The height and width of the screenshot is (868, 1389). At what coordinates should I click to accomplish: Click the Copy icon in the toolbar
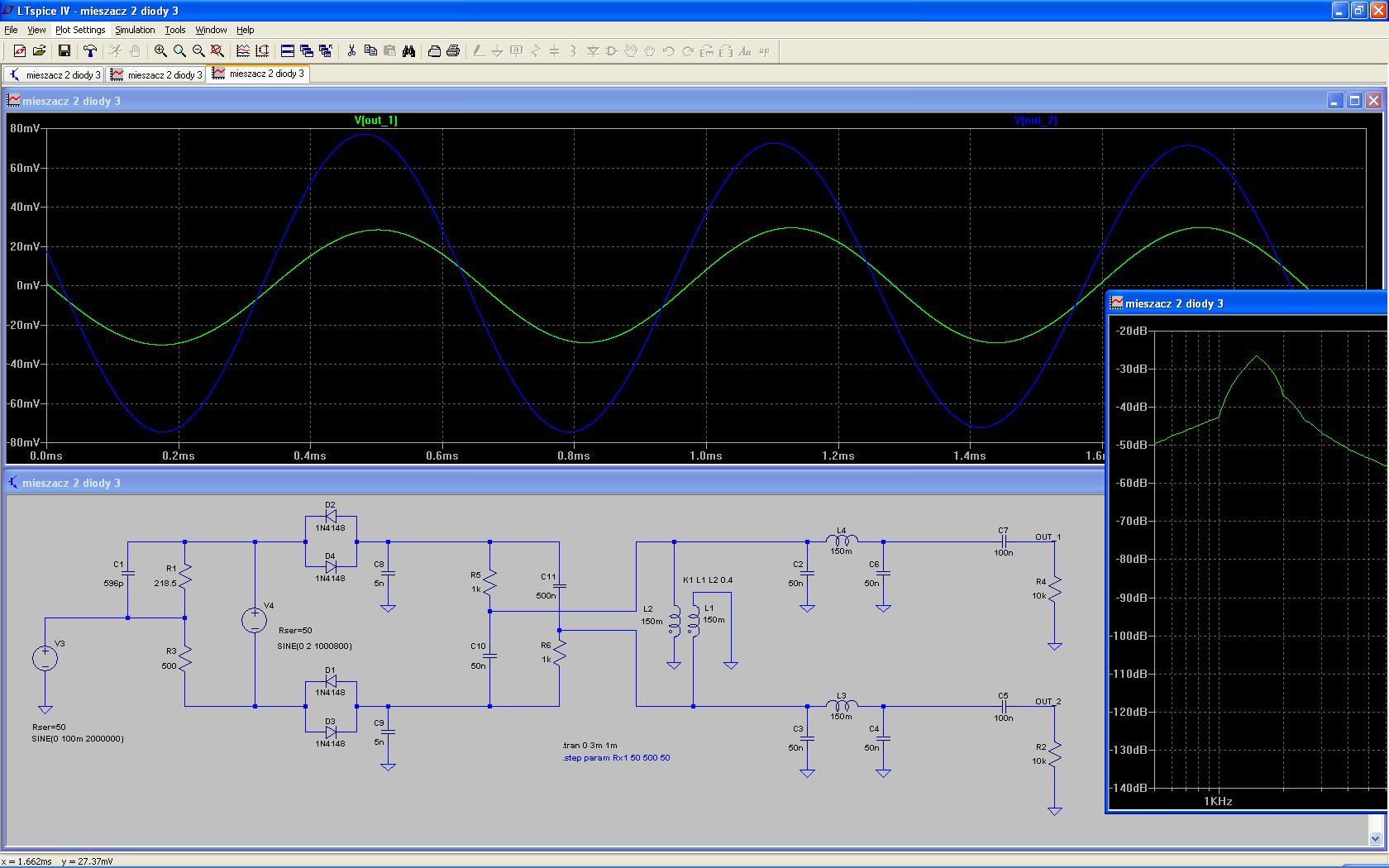click(370, 51)
